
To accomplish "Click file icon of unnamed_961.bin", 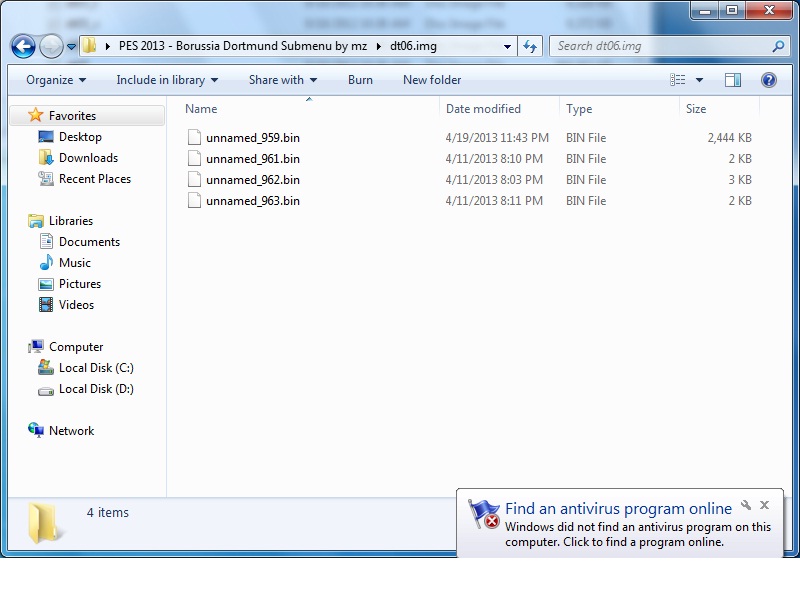I will click(x=194, y=158).
